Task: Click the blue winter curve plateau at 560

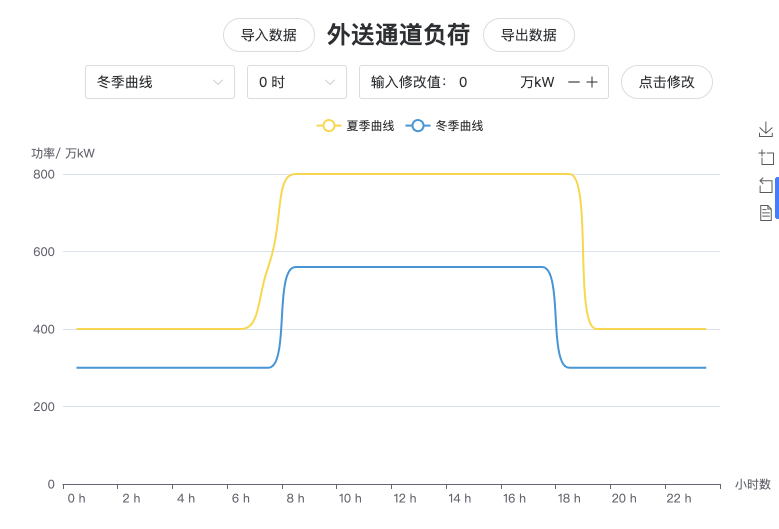Action: (420, 267)
